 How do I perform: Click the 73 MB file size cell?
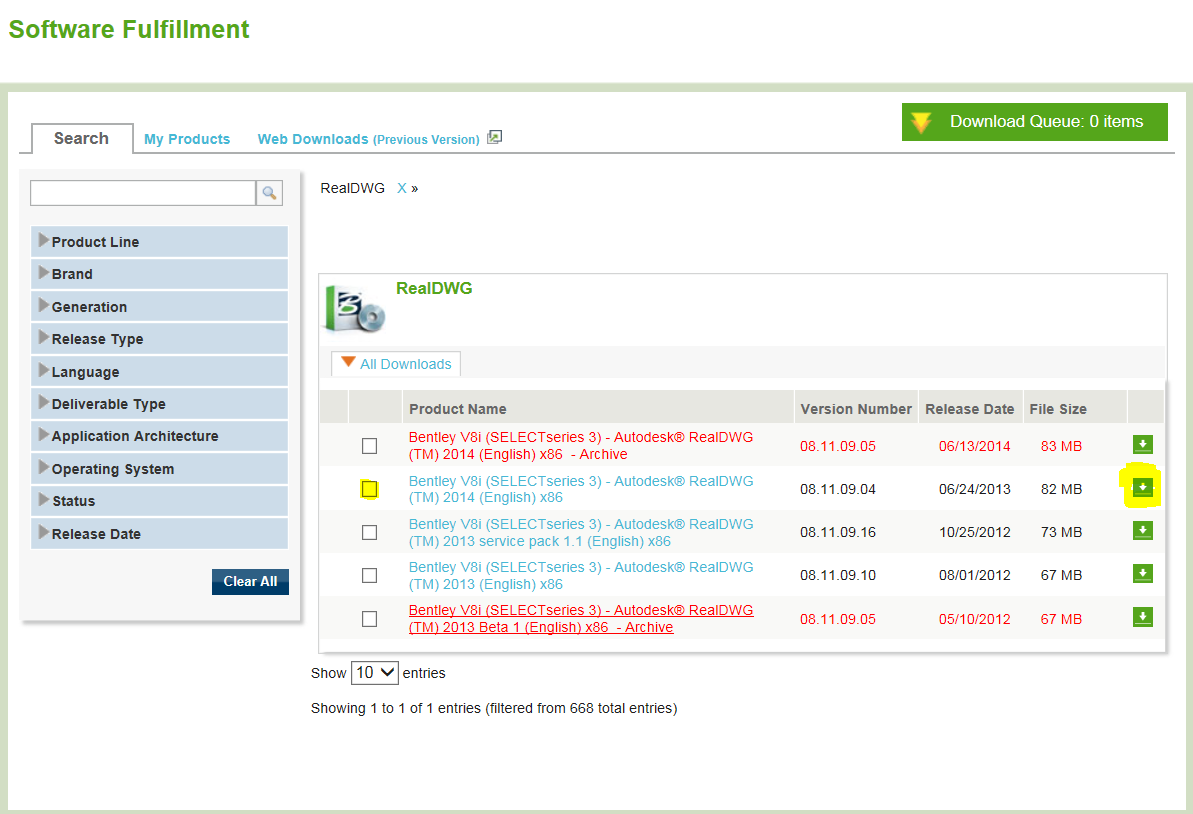click(x=1061, y=533)
